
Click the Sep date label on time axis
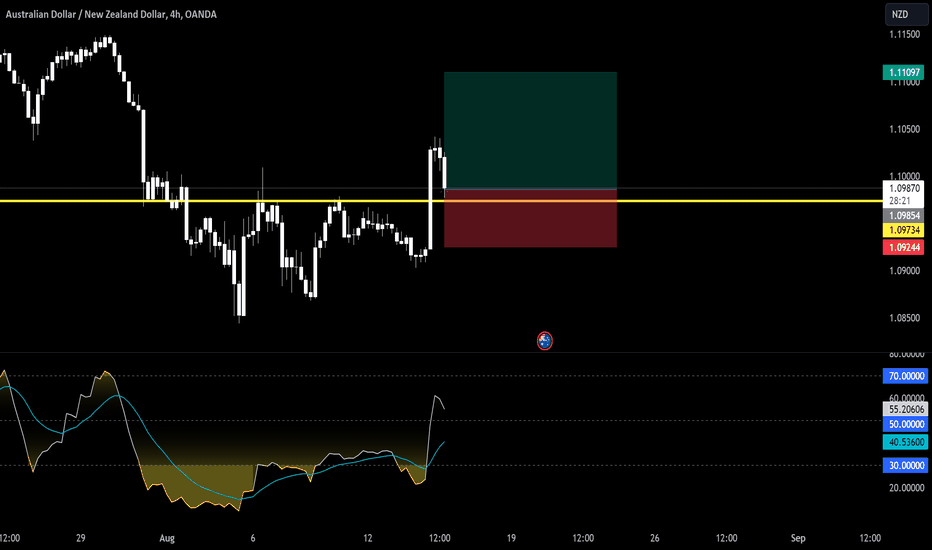798,538
